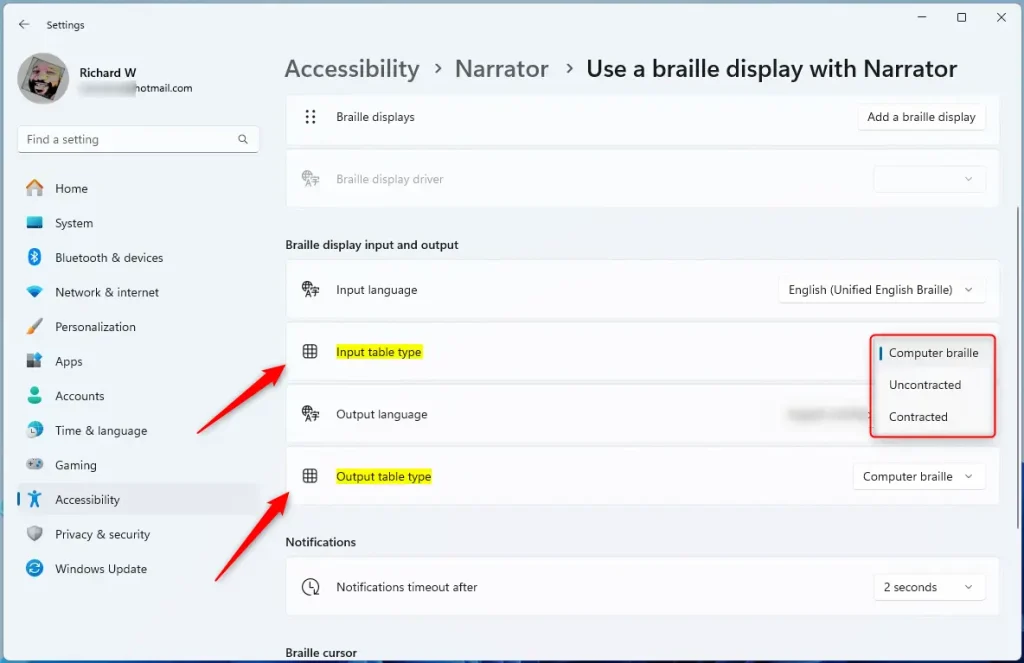Screen dimensions: 1024x663
Task: Click the System monitor icon
Action: pyautogui.click(x=35, y=223)
